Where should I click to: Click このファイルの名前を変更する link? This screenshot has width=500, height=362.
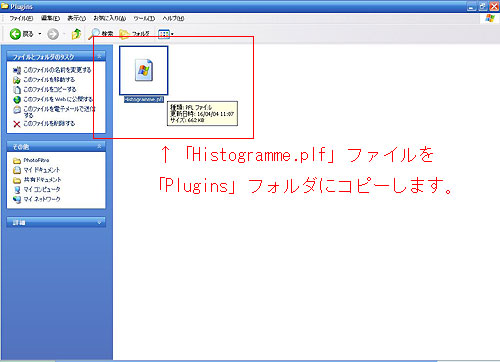click(57, 70)
